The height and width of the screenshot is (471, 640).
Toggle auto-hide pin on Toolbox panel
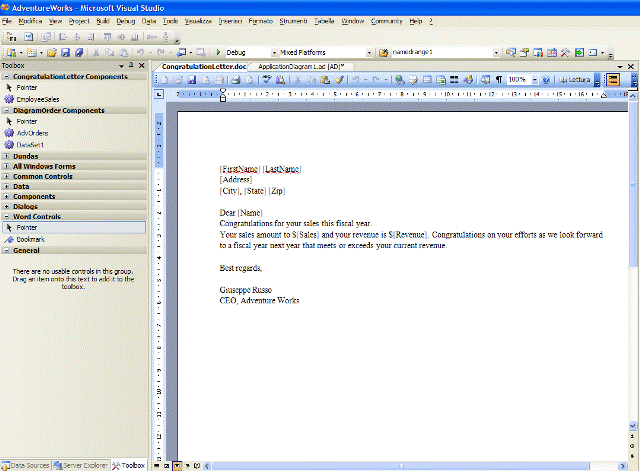coord(131,65)
